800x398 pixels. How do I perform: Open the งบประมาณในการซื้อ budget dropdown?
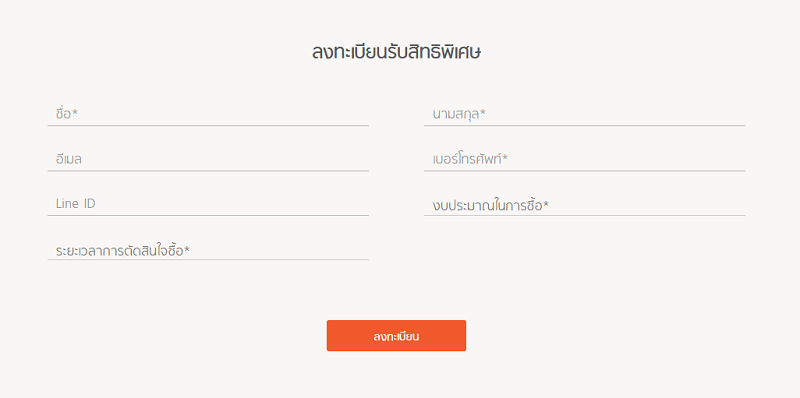coord(585,205)
